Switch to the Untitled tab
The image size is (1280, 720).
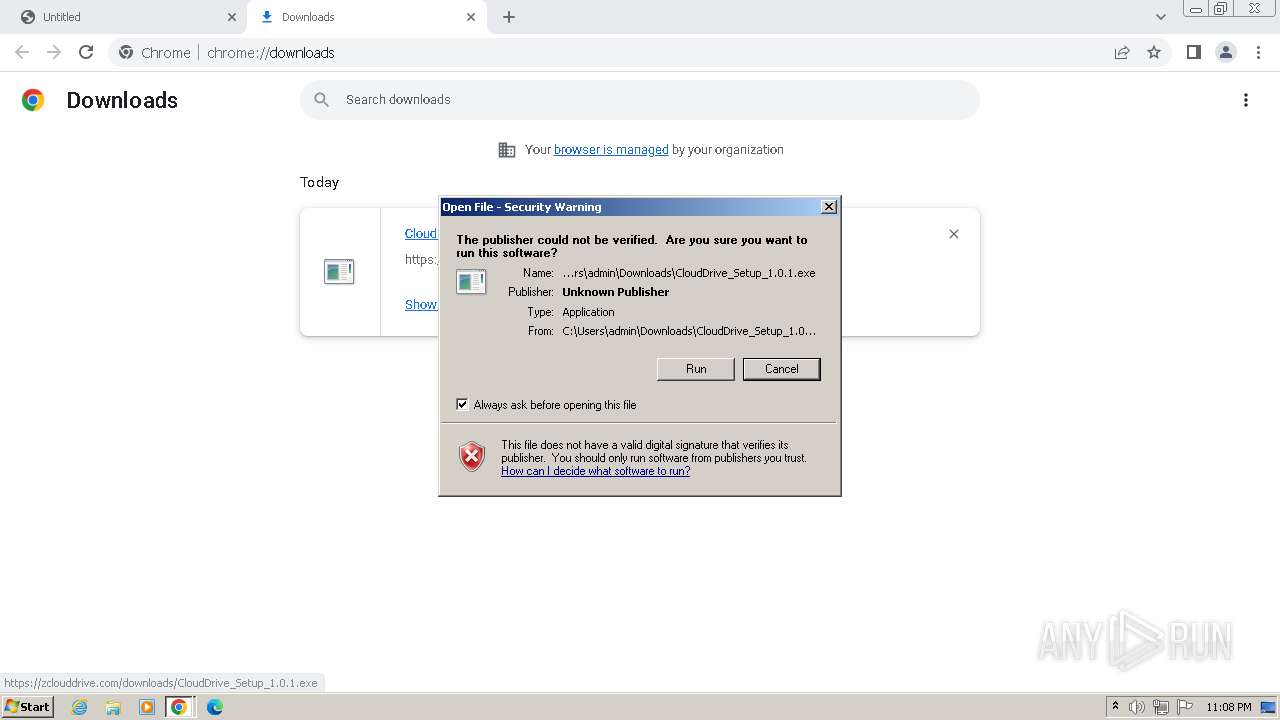click(x=124, y=17)
